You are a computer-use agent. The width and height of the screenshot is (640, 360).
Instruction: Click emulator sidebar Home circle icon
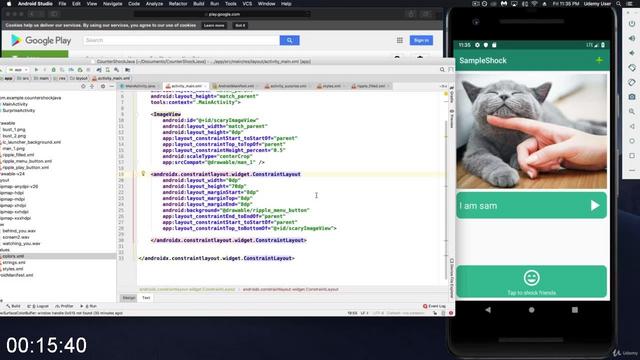631,141
